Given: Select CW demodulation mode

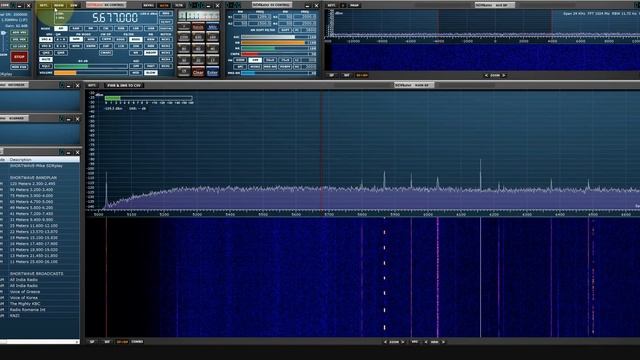Looking at the screenshot, I should pos(106,29).
